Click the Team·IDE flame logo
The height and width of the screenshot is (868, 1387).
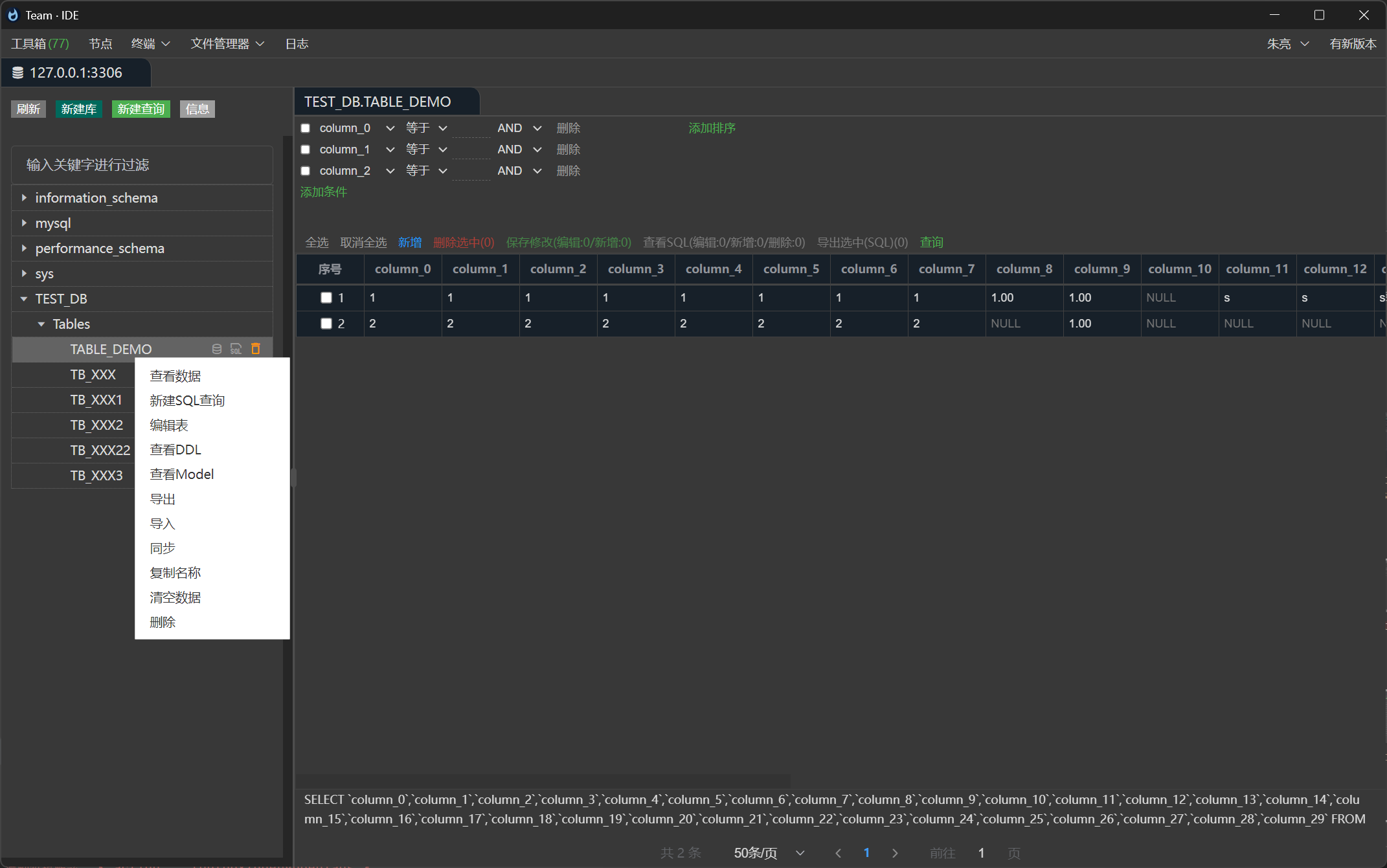coord(12,14)
